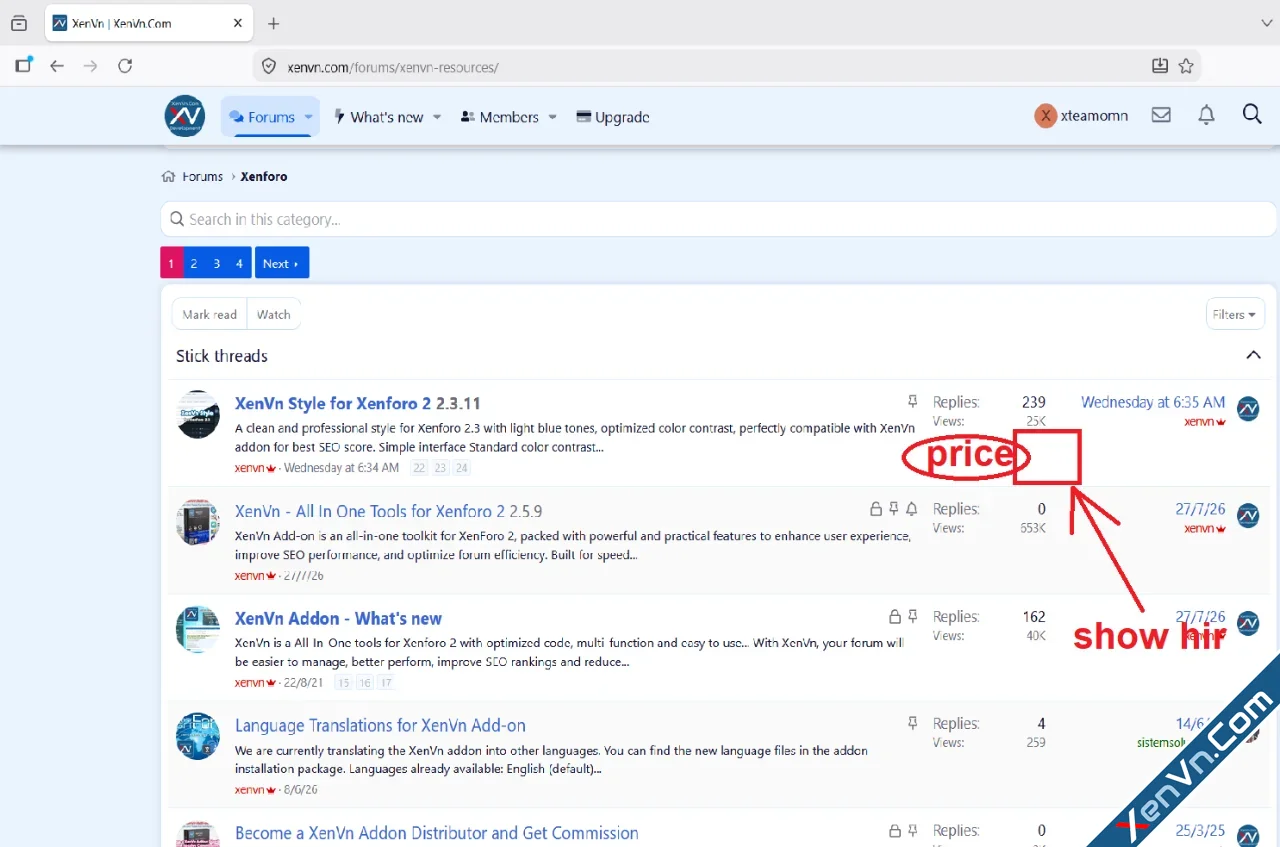1280x847 pixels.
Task: Go forward to the next page
Action: pos(91,66)
